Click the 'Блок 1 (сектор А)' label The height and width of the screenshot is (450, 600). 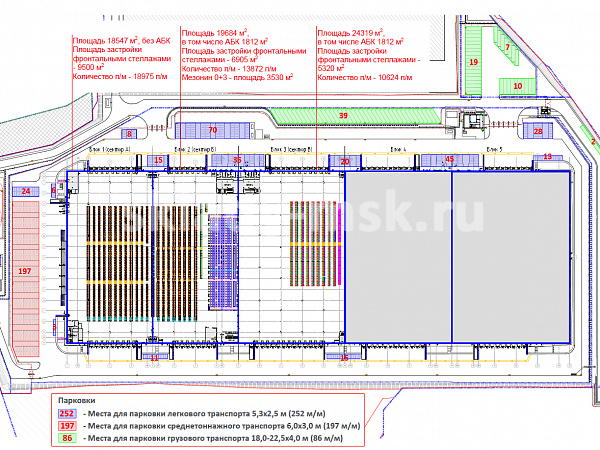coord(110,149)
